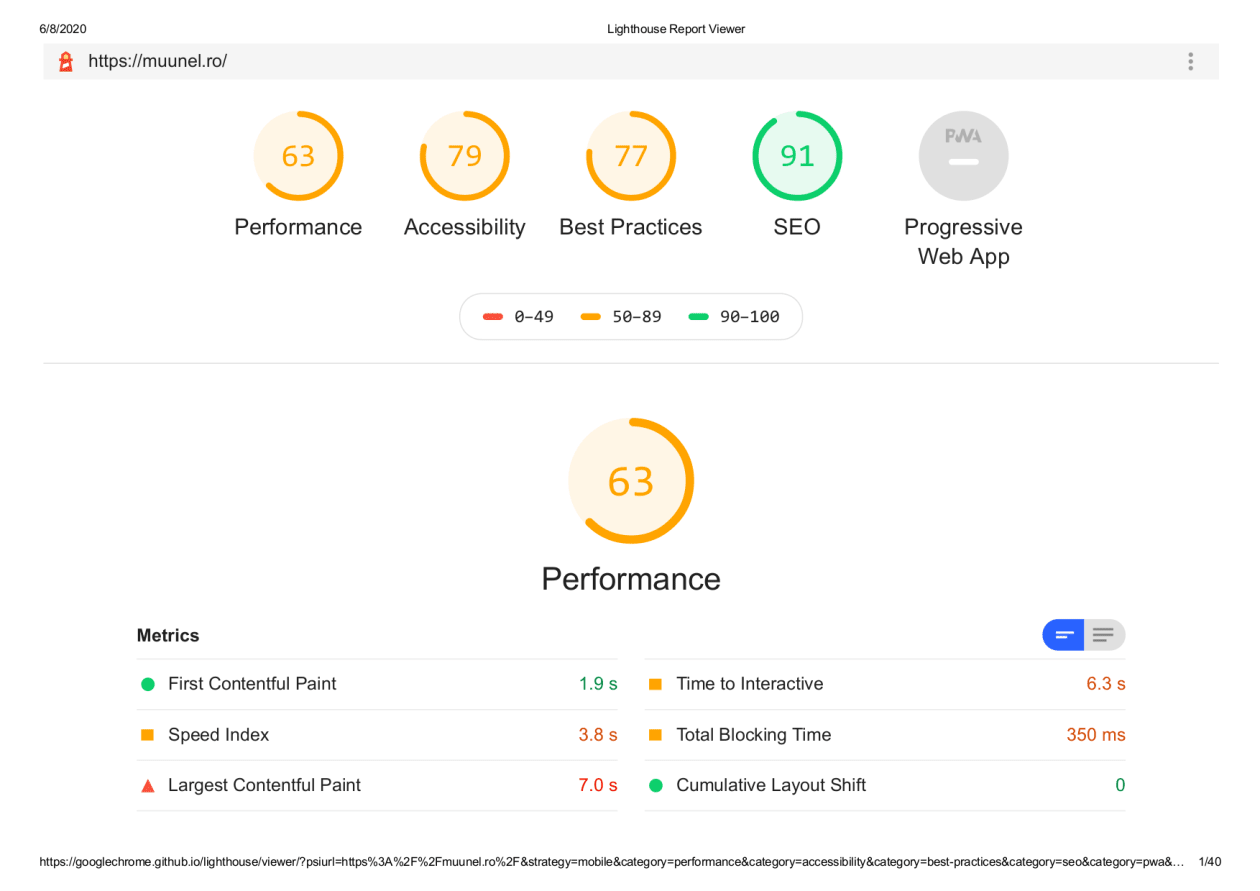
Task: Click the orange square beside Total Blocking Time
Action: [655, 734]
